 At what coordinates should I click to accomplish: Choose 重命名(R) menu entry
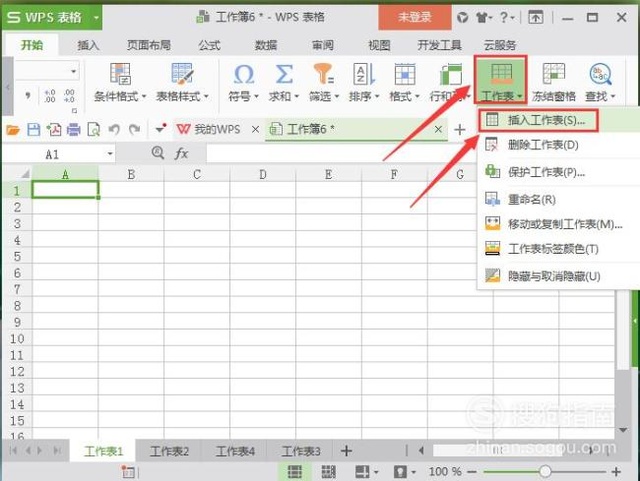pos(558,200)
